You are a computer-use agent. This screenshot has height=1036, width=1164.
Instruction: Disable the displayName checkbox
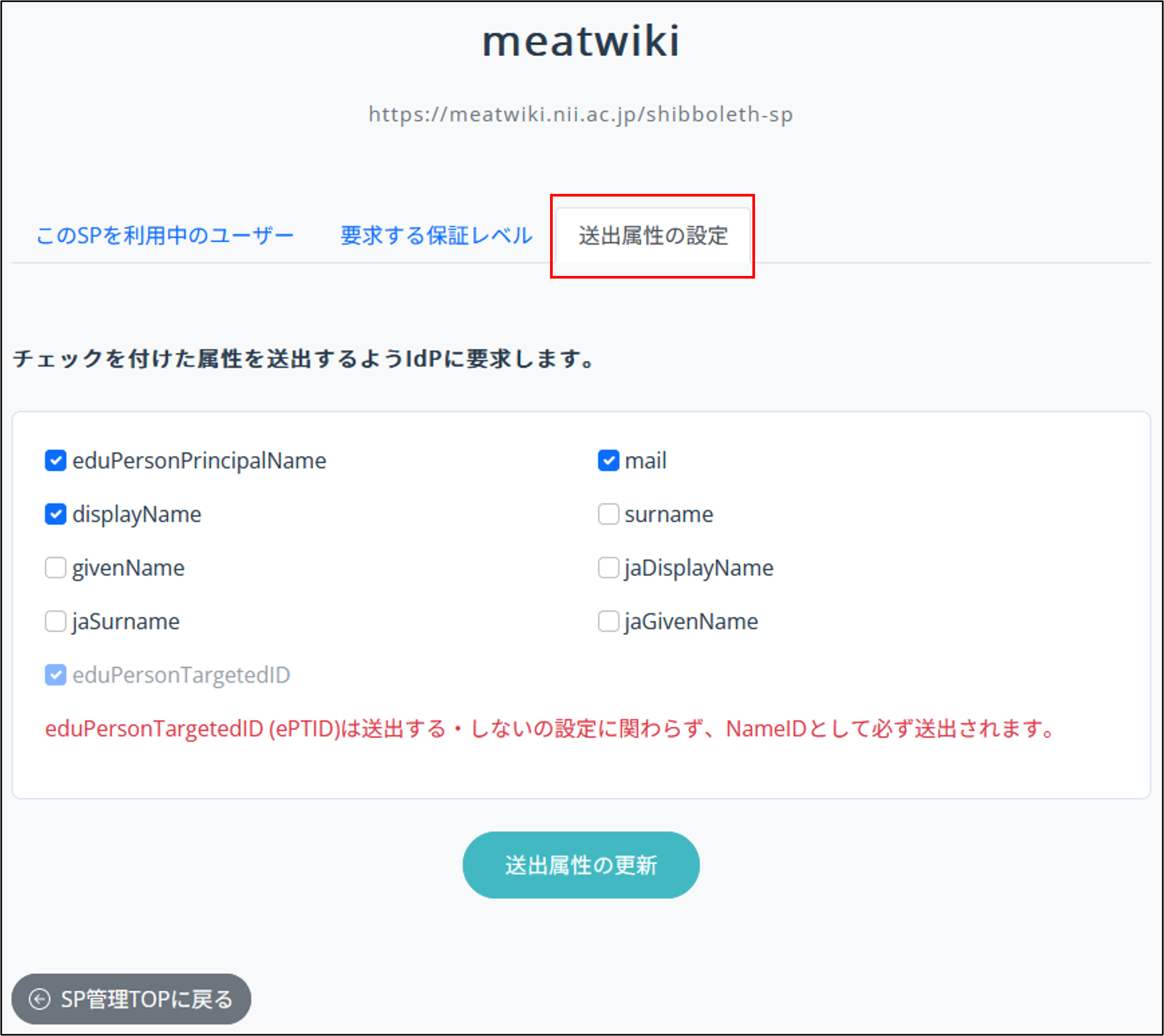click(x=55, y=515)
